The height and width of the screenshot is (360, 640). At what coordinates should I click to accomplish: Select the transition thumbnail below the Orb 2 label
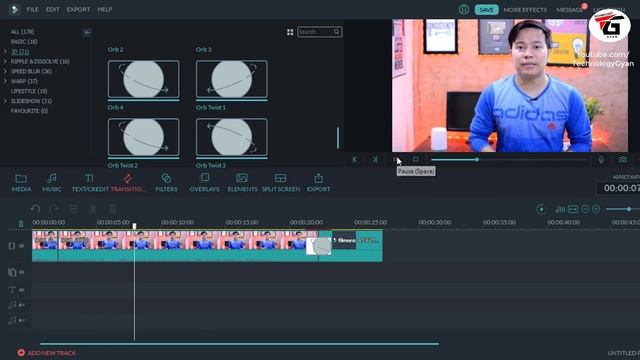[x=143, y=79]
